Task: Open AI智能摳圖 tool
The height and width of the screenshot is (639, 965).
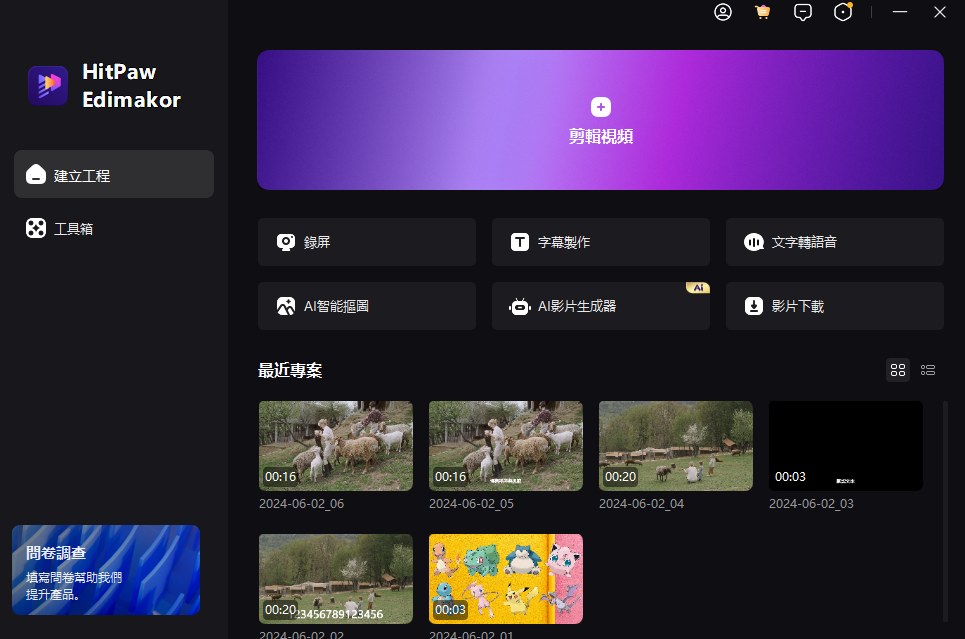Action: (367, 306)
